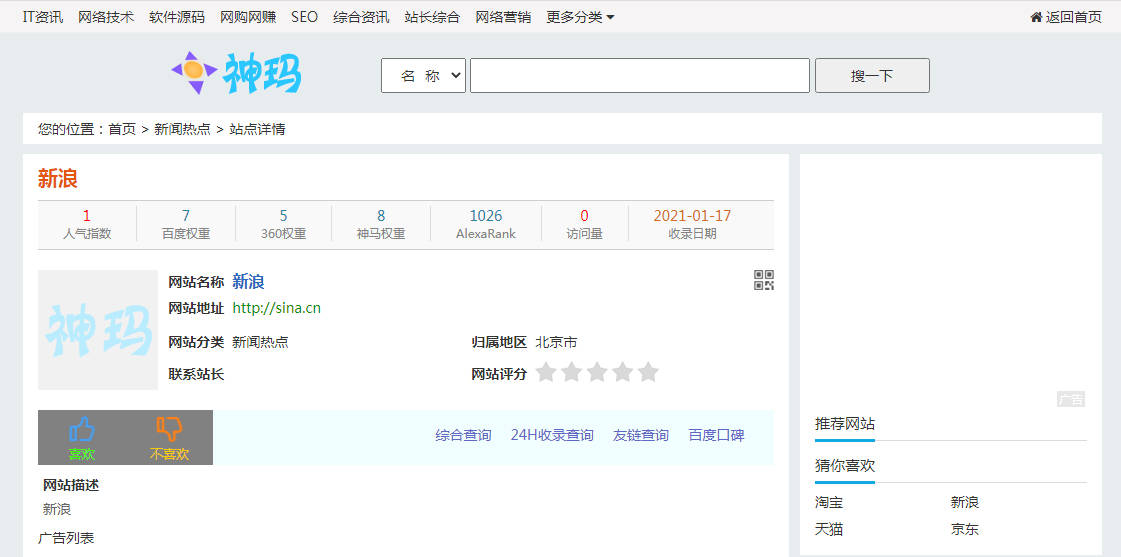Viewport: 1121px width, 557px height.
Task: Click the orange 新浪 page title
Action: [58, 179]
